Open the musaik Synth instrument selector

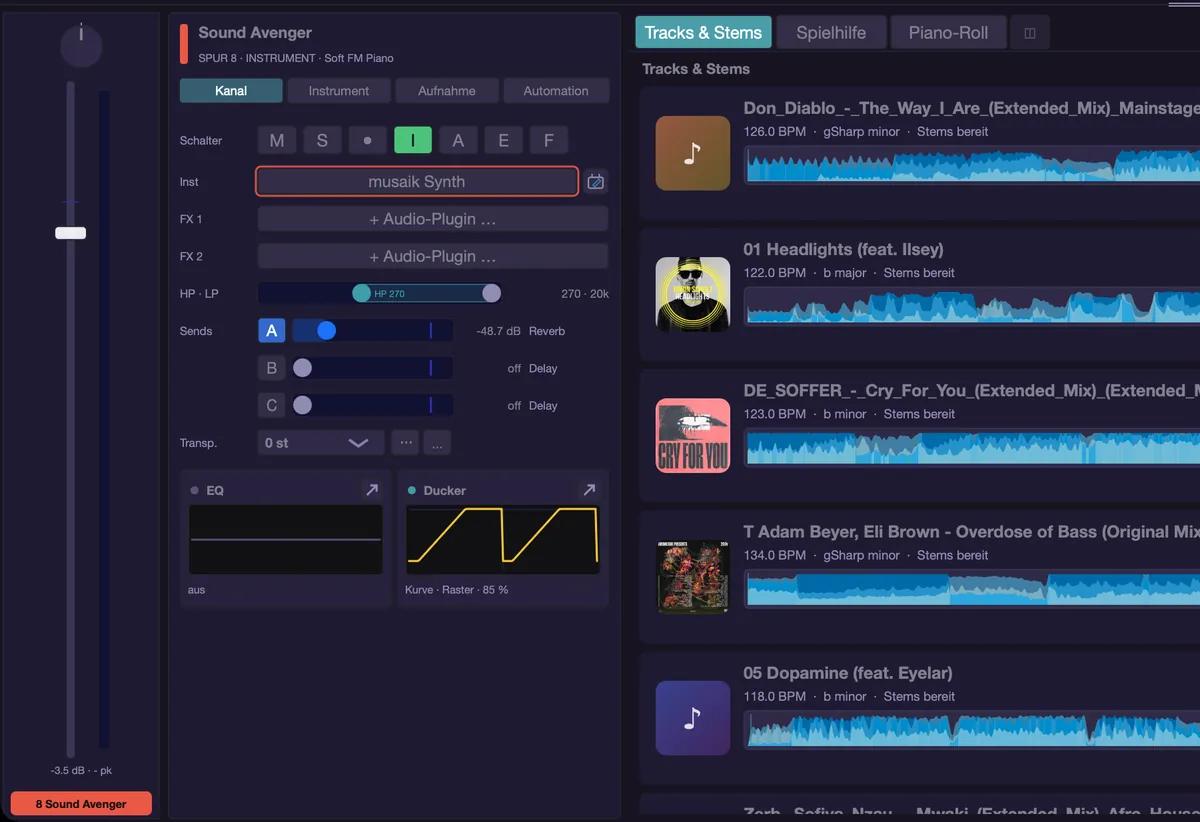(x=417, y=182)
